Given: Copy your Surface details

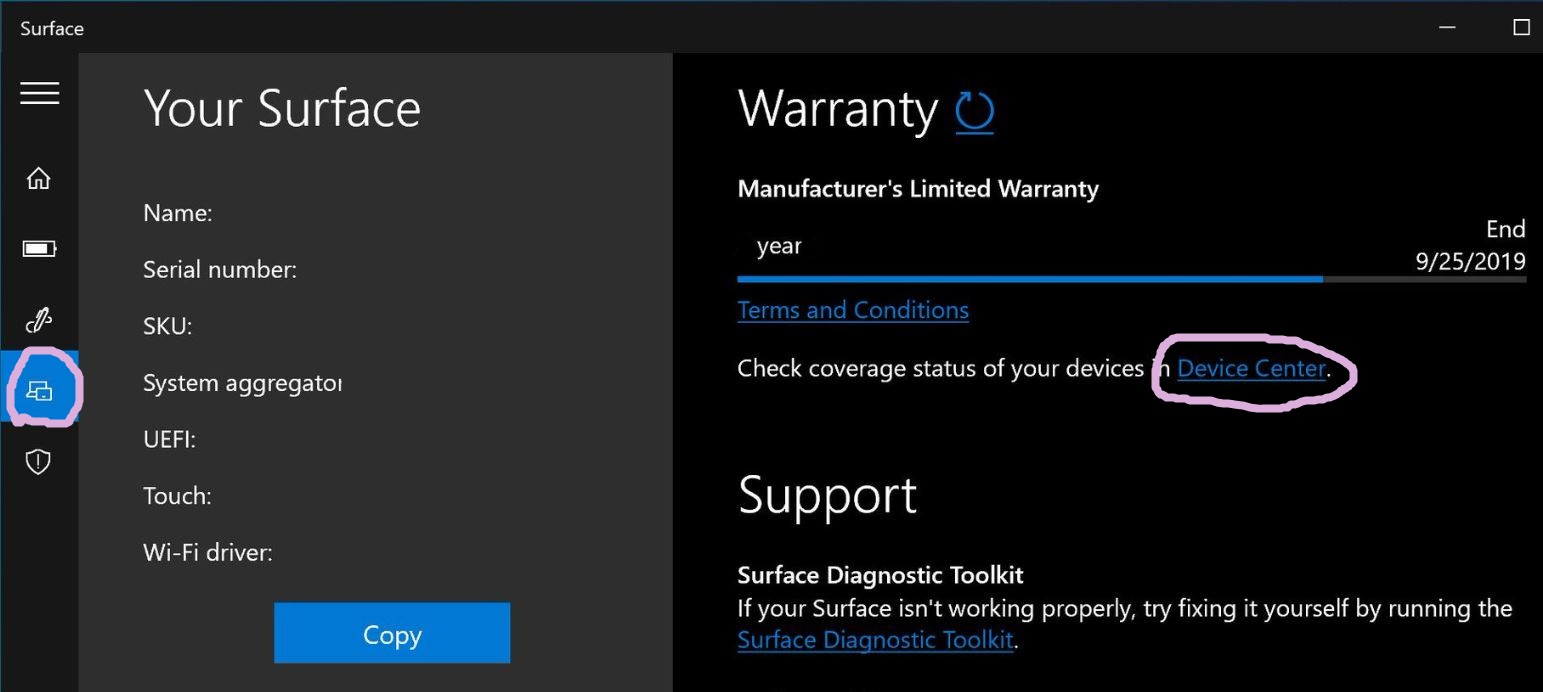Looking at the screenshot, I should point(391,633).
